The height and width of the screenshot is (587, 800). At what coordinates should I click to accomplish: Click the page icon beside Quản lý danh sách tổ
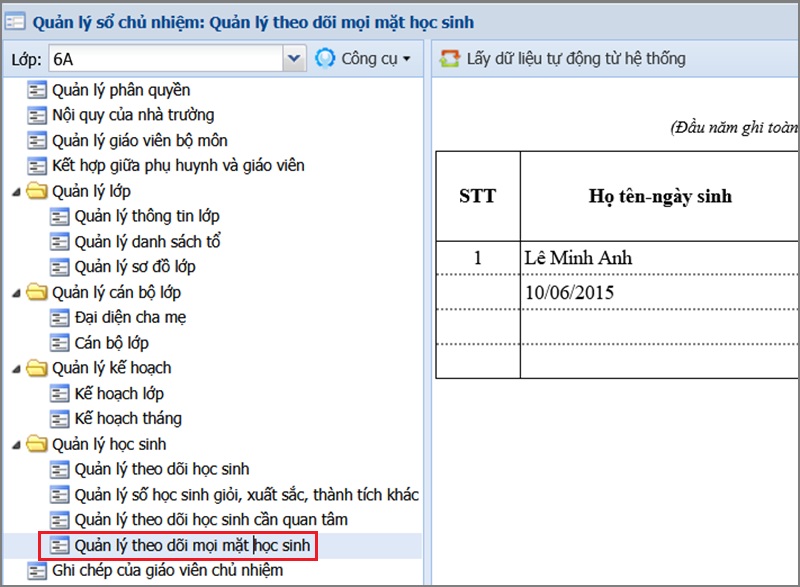tap(59, 242)
